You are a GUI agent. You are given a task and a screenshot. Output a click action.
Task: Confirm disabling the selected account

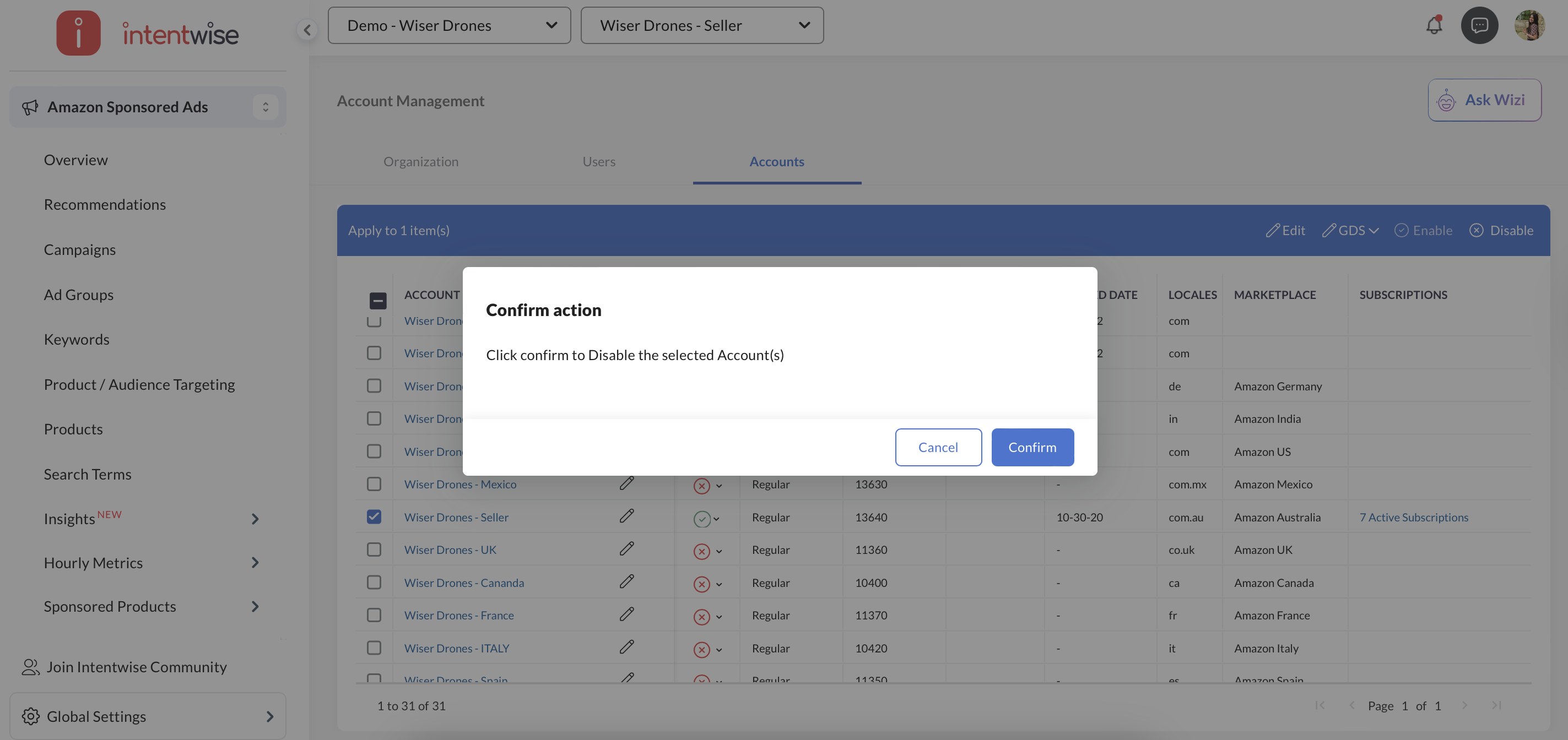tap(1032, 447)
